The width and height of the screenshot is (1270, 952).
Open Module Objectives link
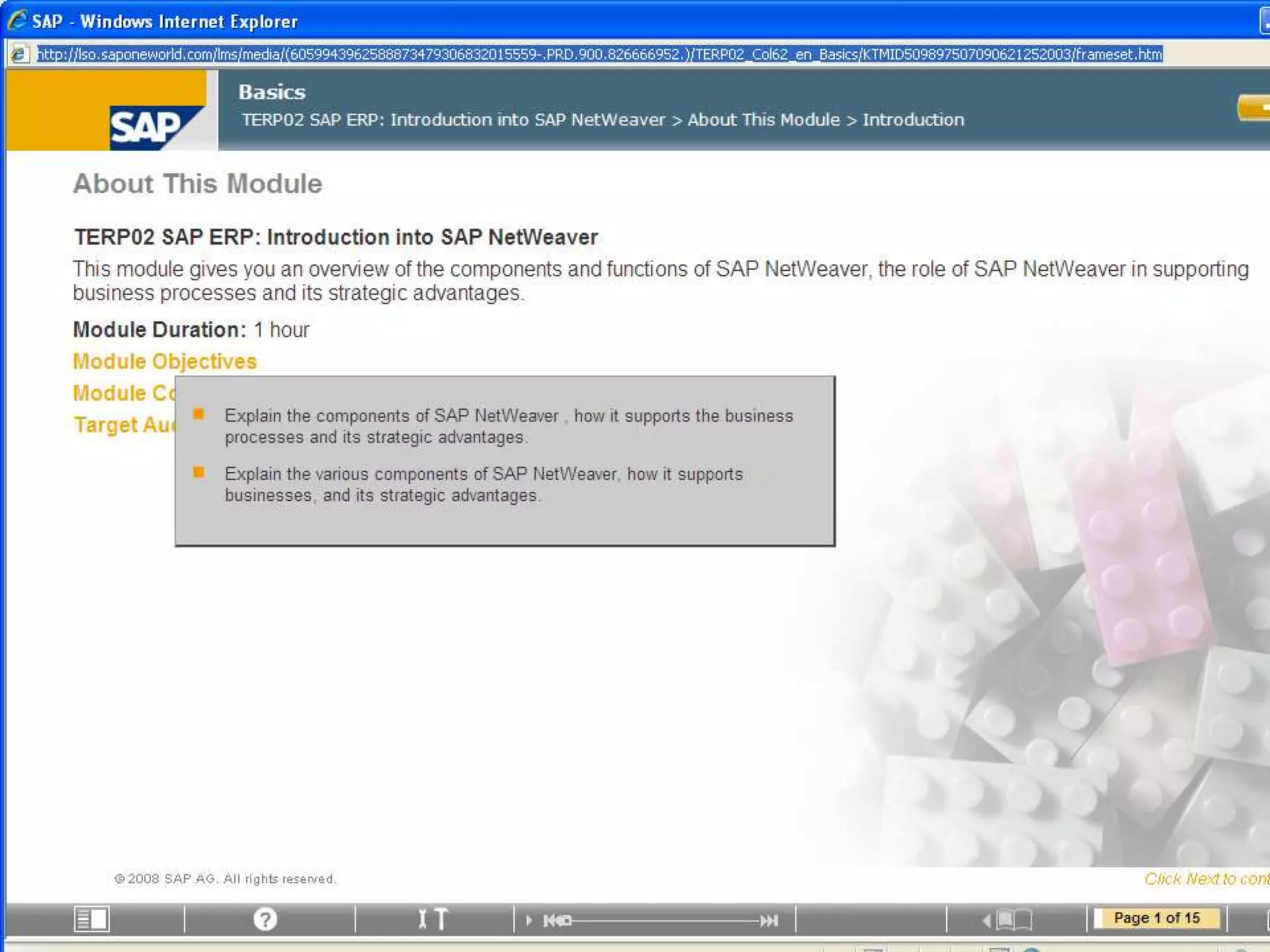coord(164,361)
